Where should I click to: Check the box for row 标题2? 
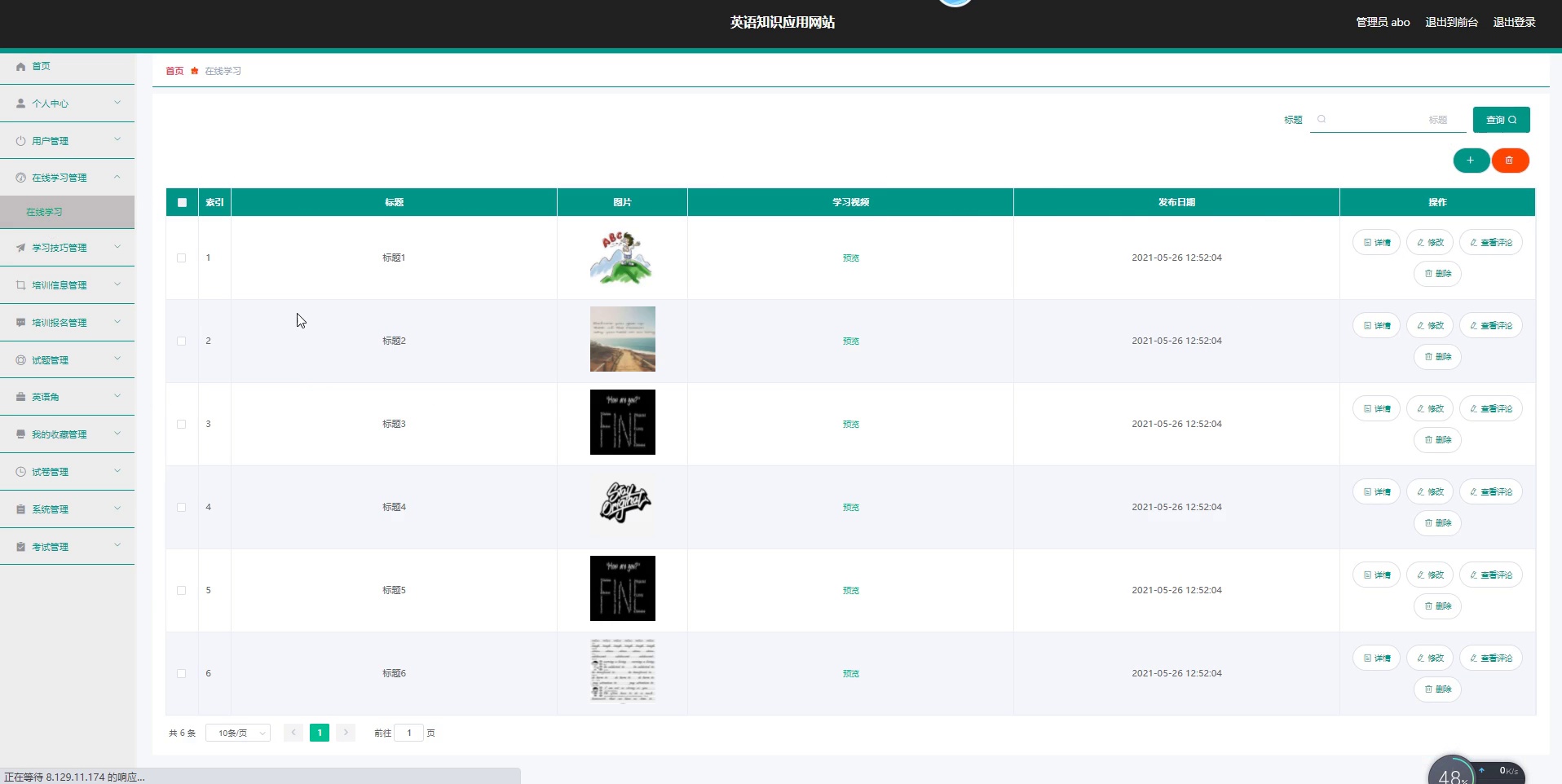tap(182, 341)
